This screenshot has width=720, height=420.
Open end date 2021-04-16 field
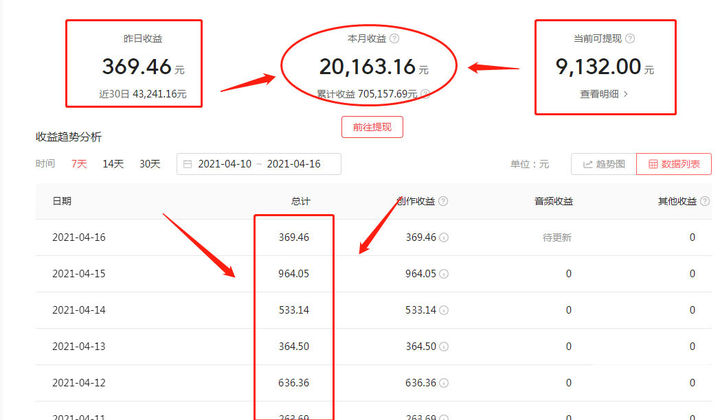[294, 164]
